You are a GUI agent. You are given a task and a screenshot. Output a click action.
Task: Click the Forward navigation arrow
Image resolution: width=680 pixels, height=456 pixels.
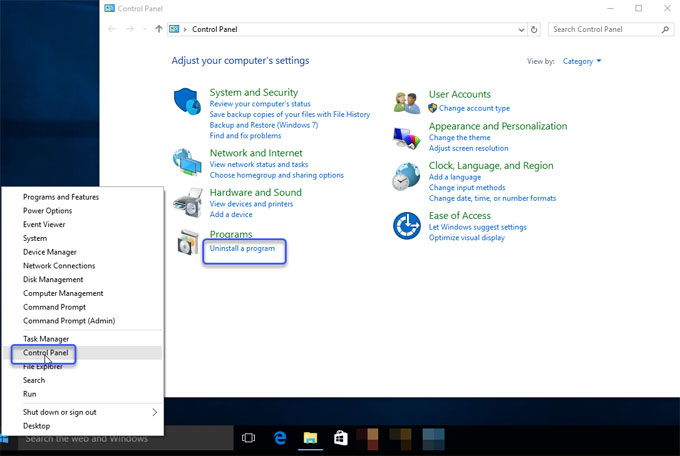tap(130, 29)
